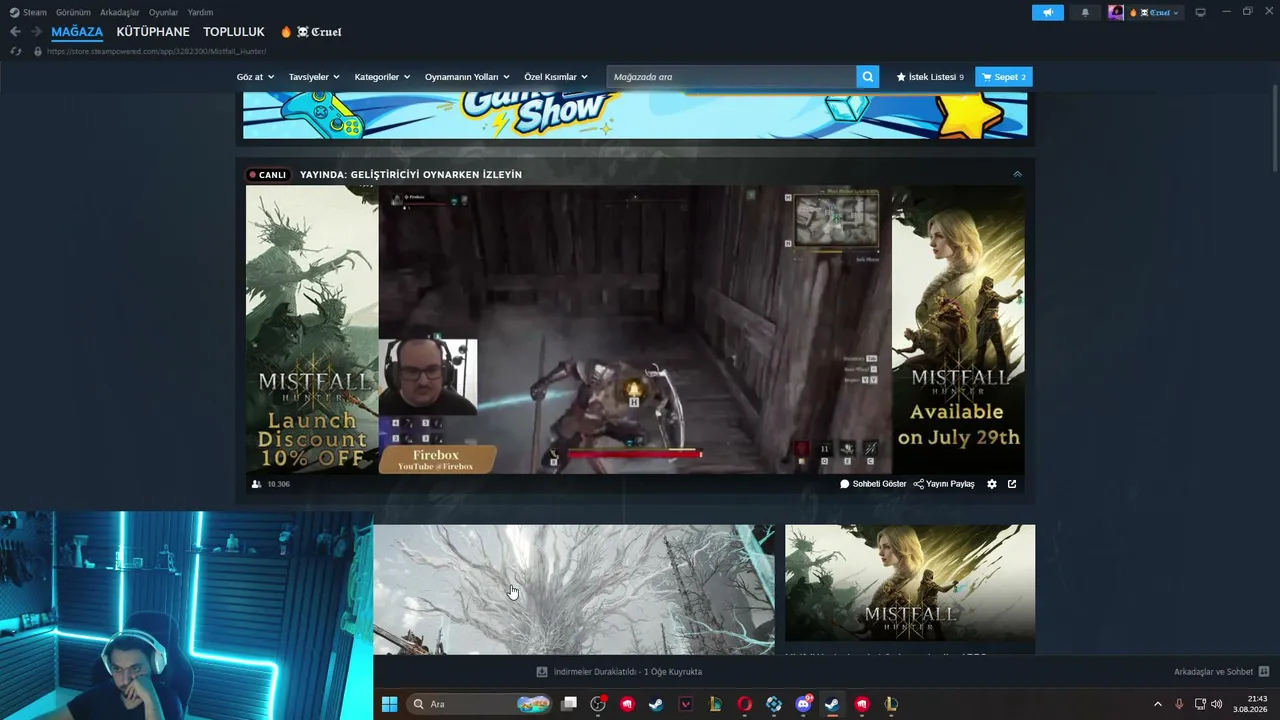This screenshot has height=720, width=1280.
Task: Click the store page URL
Action: coord(156,51)
